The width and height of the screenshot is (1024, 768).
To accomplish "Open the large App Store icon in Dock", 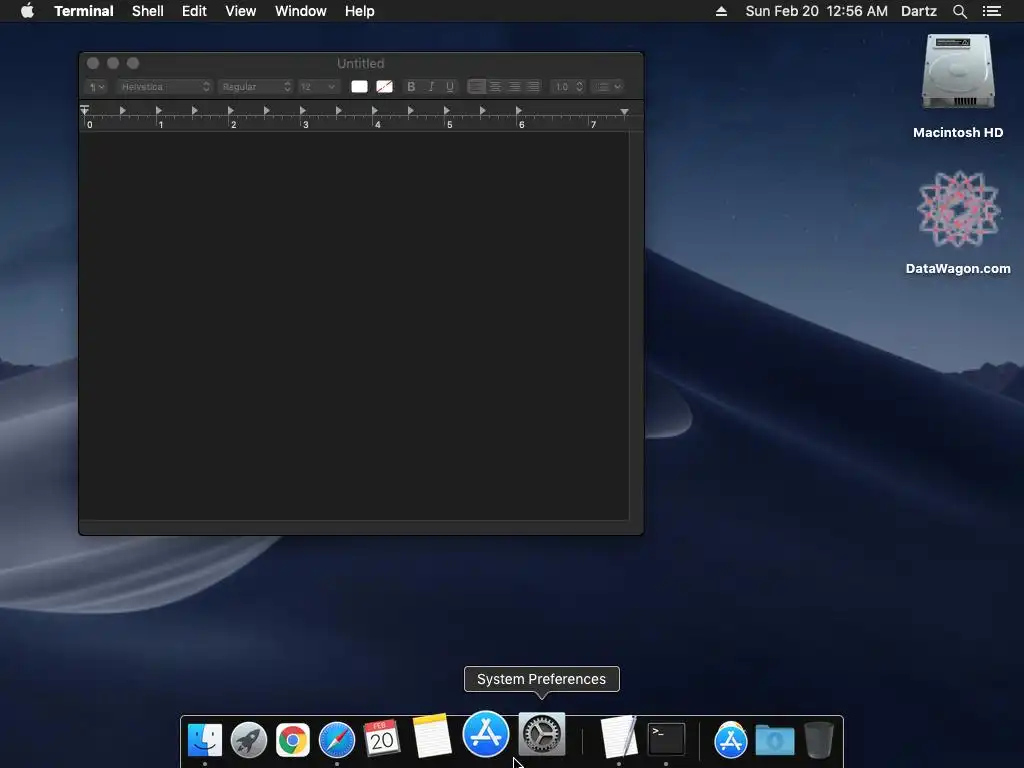I will pyautogui.click(x=486, y=733).
